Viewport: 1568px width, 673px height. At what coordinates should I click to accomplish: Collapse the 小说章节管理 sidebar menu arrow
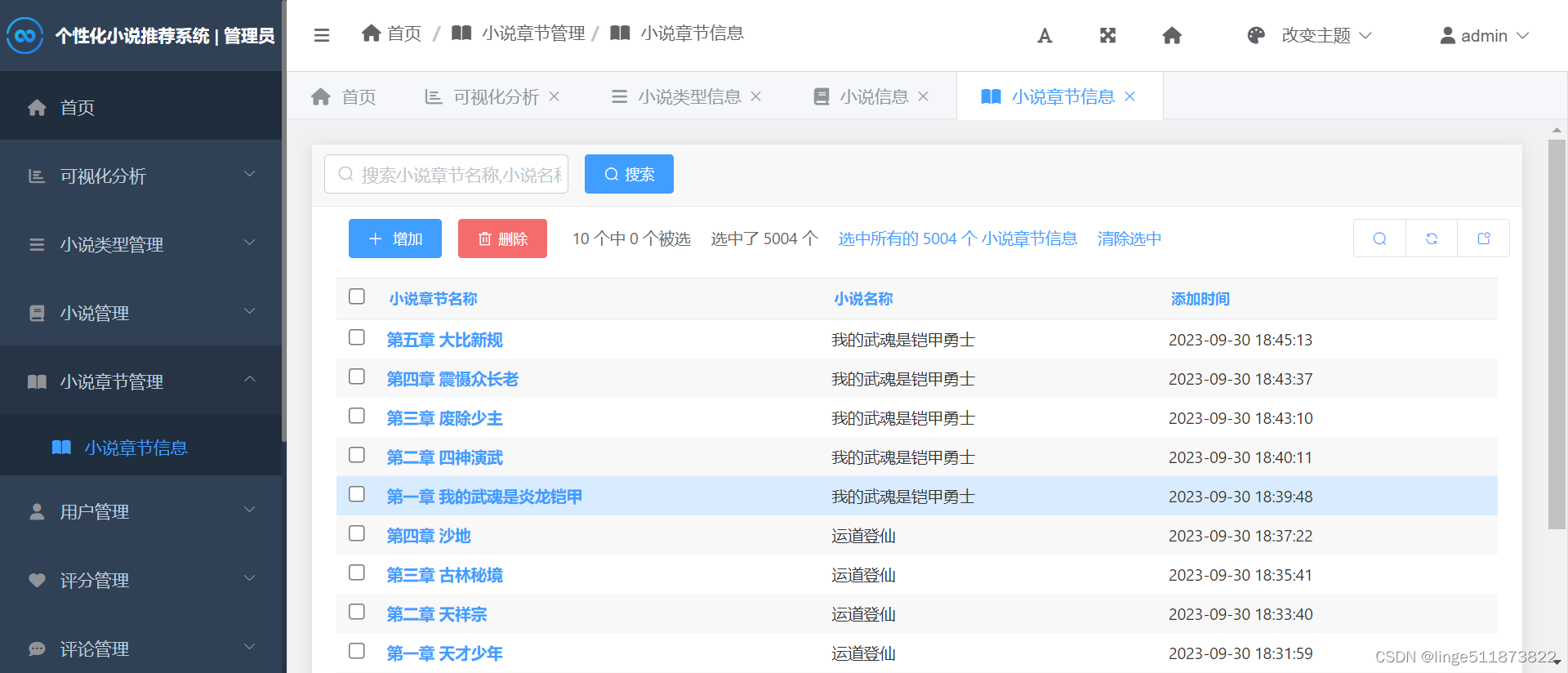click(x=250, y=379)
